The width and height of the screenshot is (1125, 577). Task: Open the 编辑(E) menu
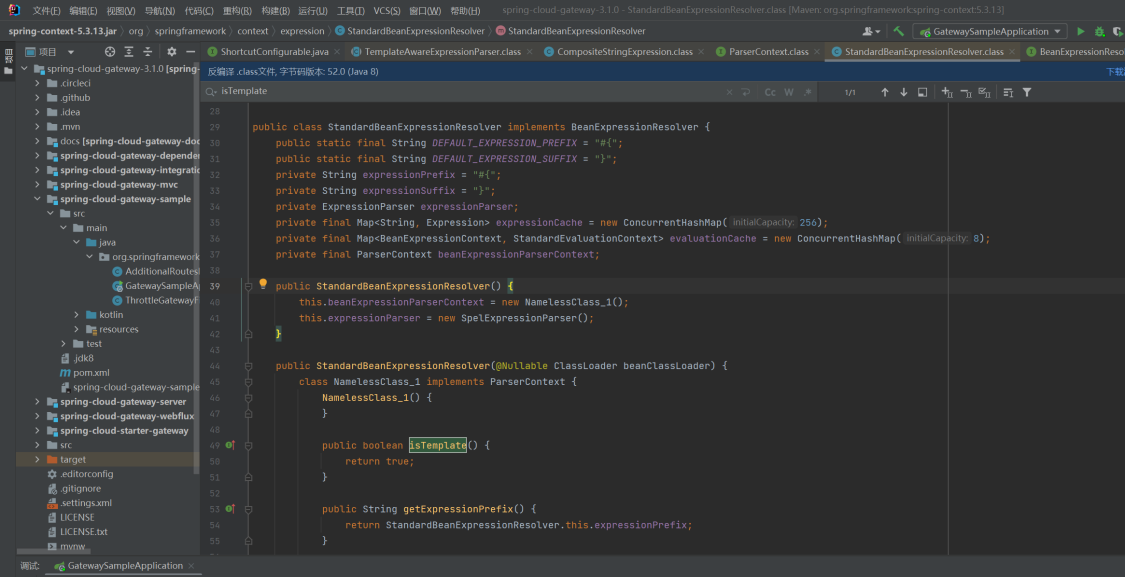coord(83,11)
